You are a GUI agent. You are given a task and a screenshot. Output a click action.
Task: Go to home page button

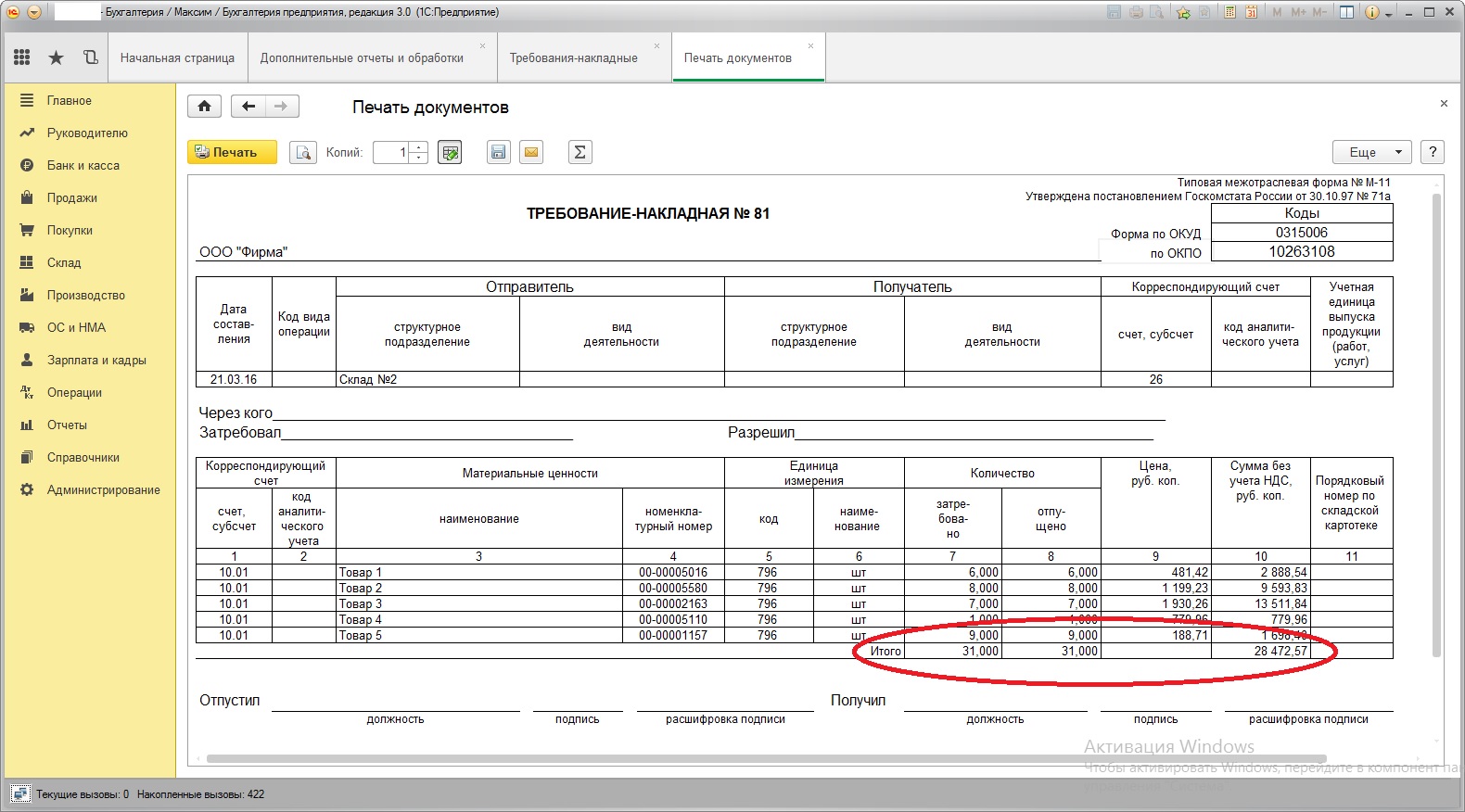(204, 106)
